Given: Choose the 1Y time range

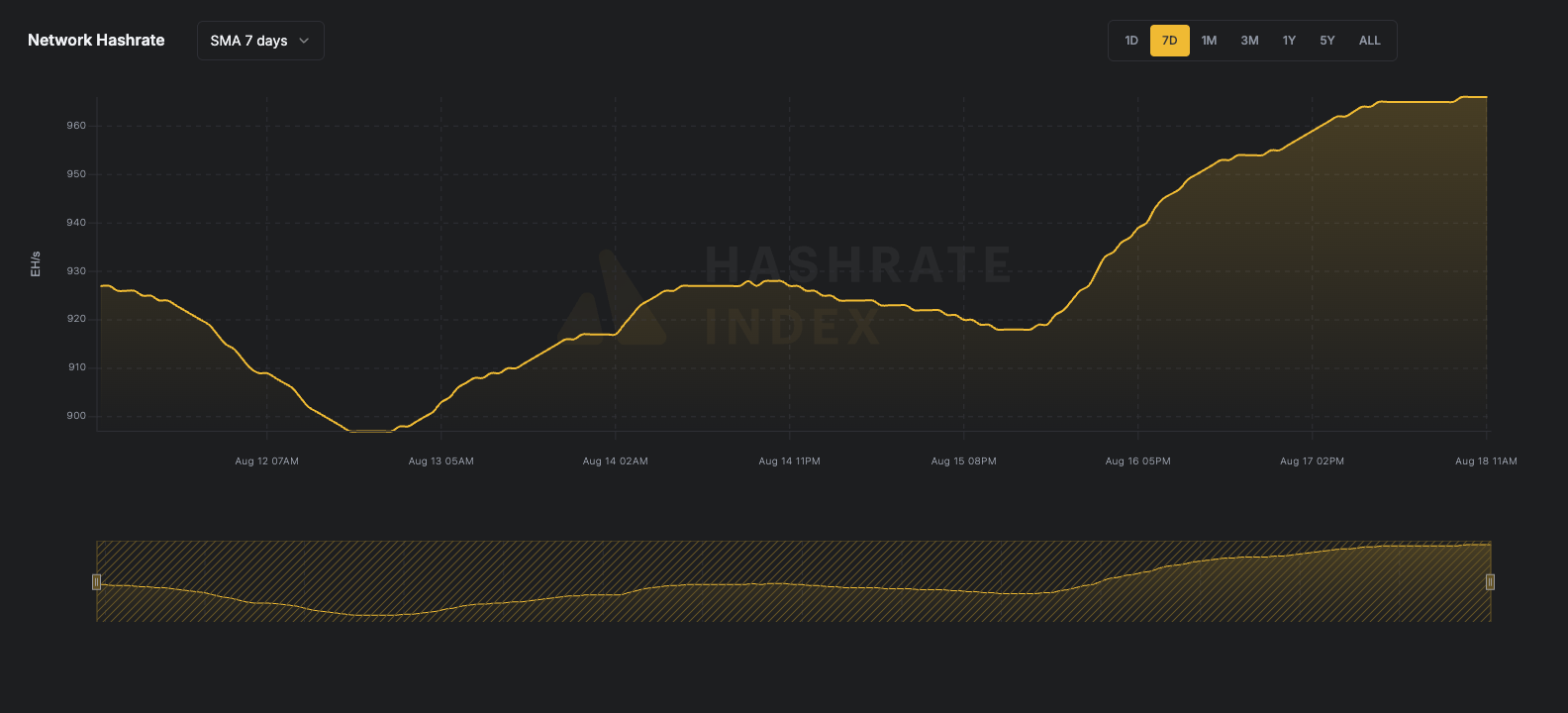Looking at the screenshot, I should pos(1289,41).
